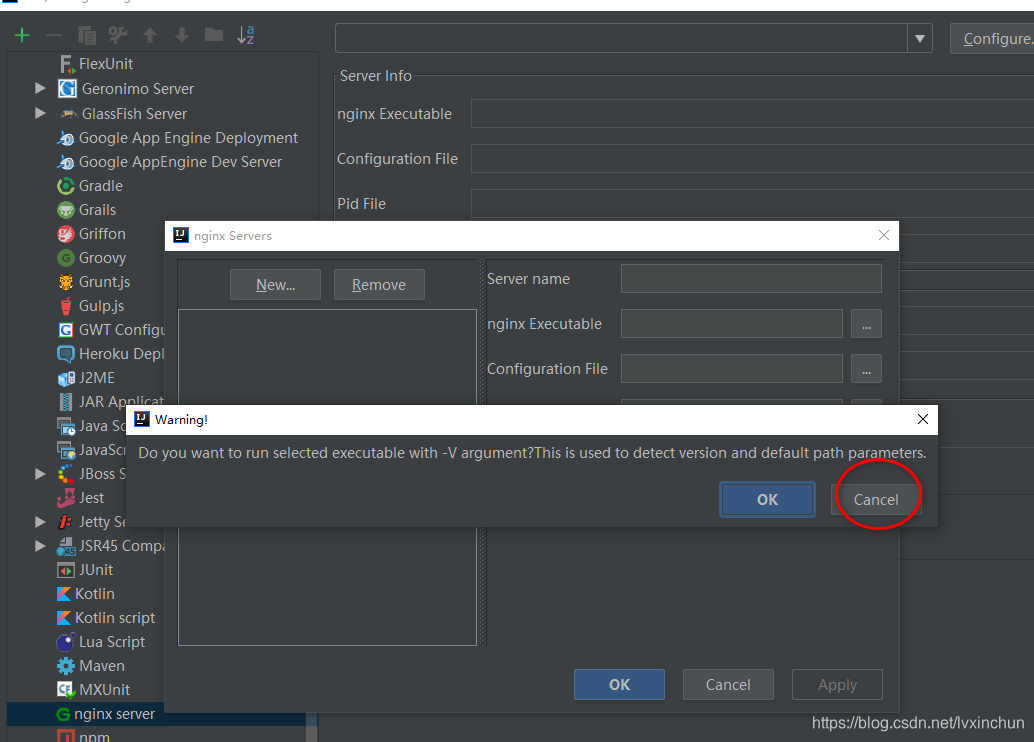Click the Server name input field

[x=751, y=278]
